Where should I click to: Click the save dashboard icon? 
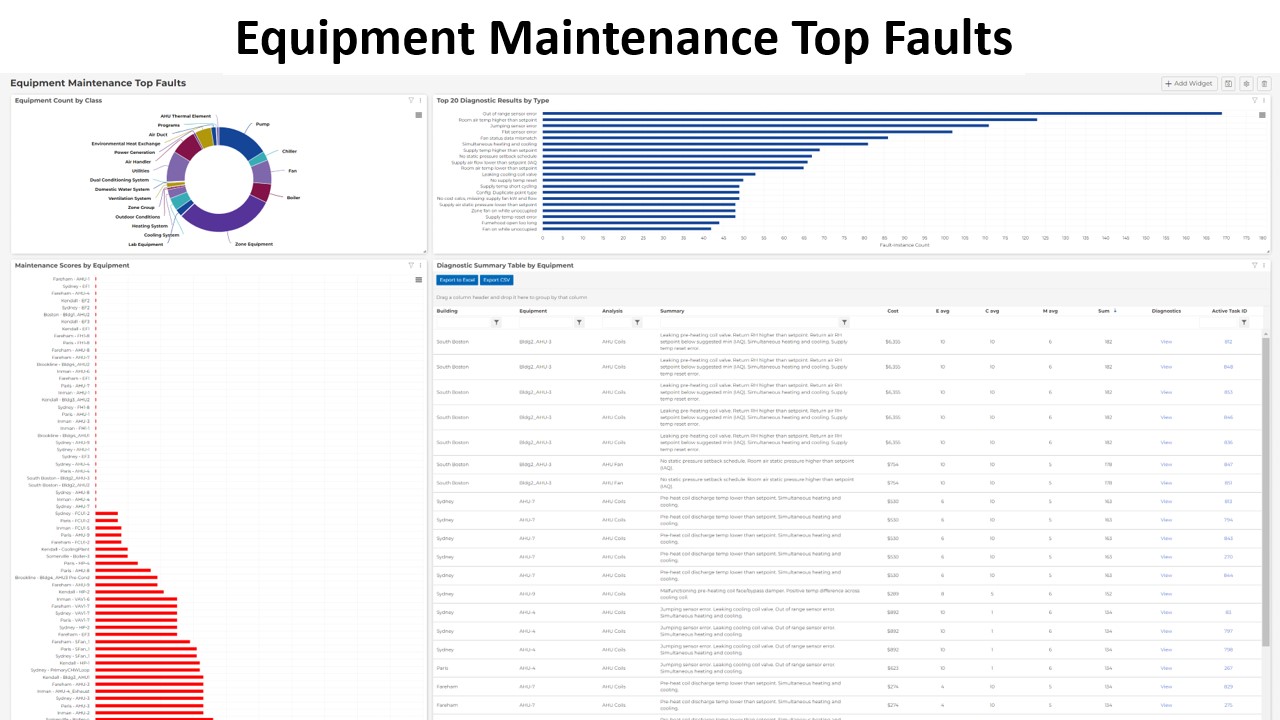pos(1229,84)
